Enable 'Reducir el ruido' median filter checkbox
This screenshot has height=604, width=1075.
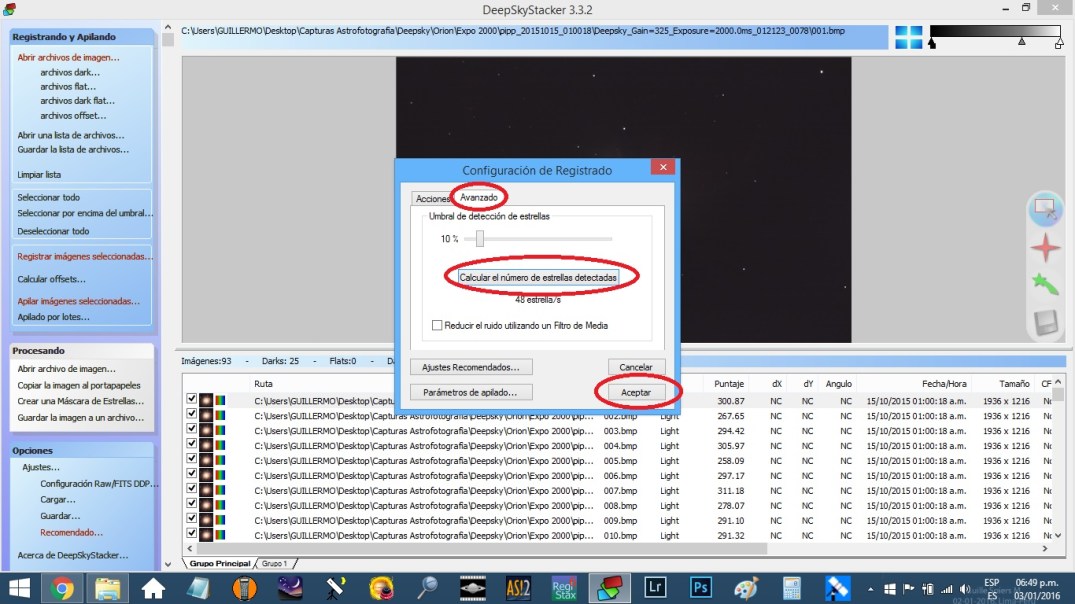tap(437, 325)
